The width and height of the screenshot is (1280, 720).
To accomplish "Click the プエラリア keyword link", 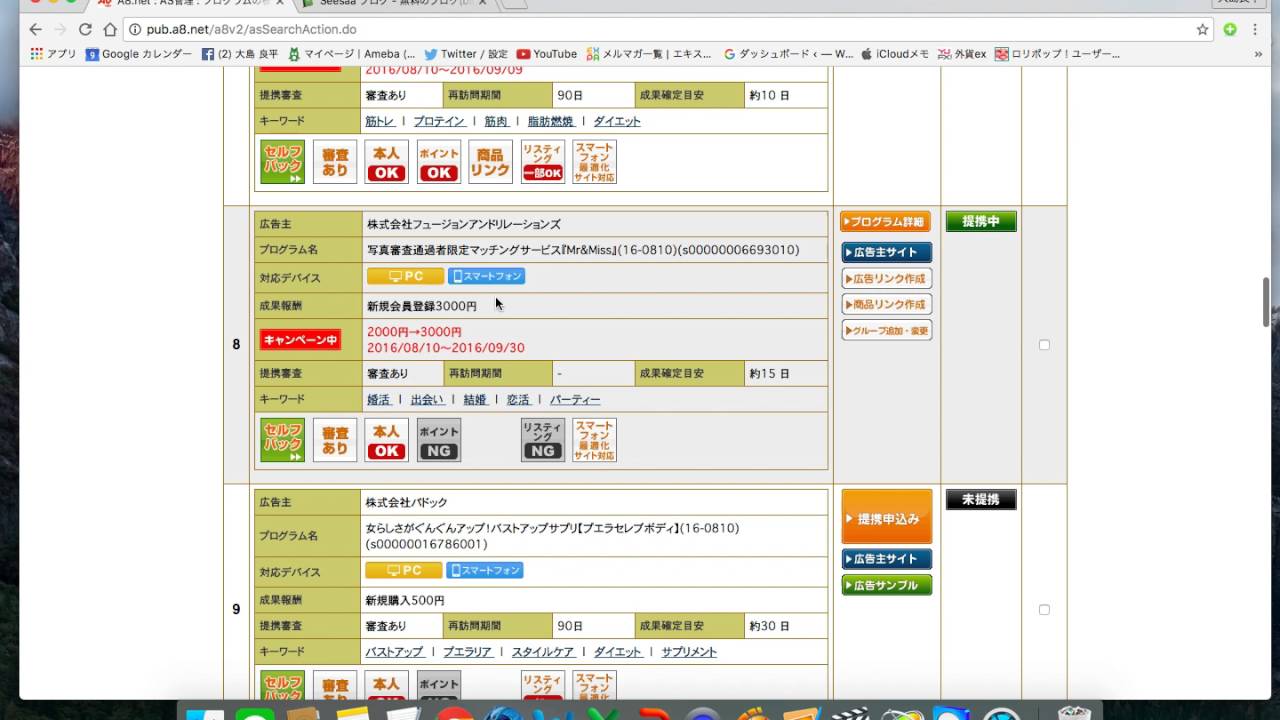I will tap(468, 651).
